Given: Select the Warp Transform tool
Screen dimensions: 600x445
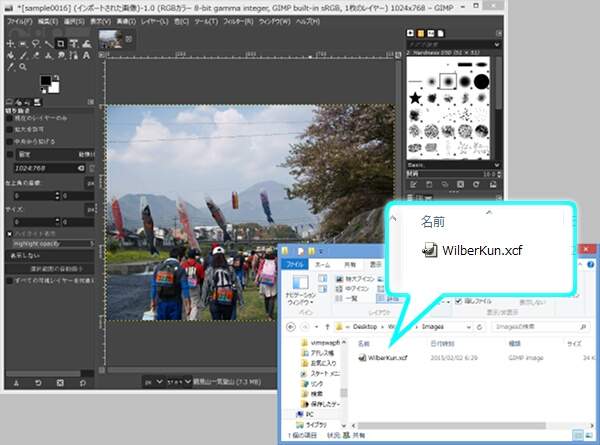Looking at the screenshot, I should [x=86, y=44].
